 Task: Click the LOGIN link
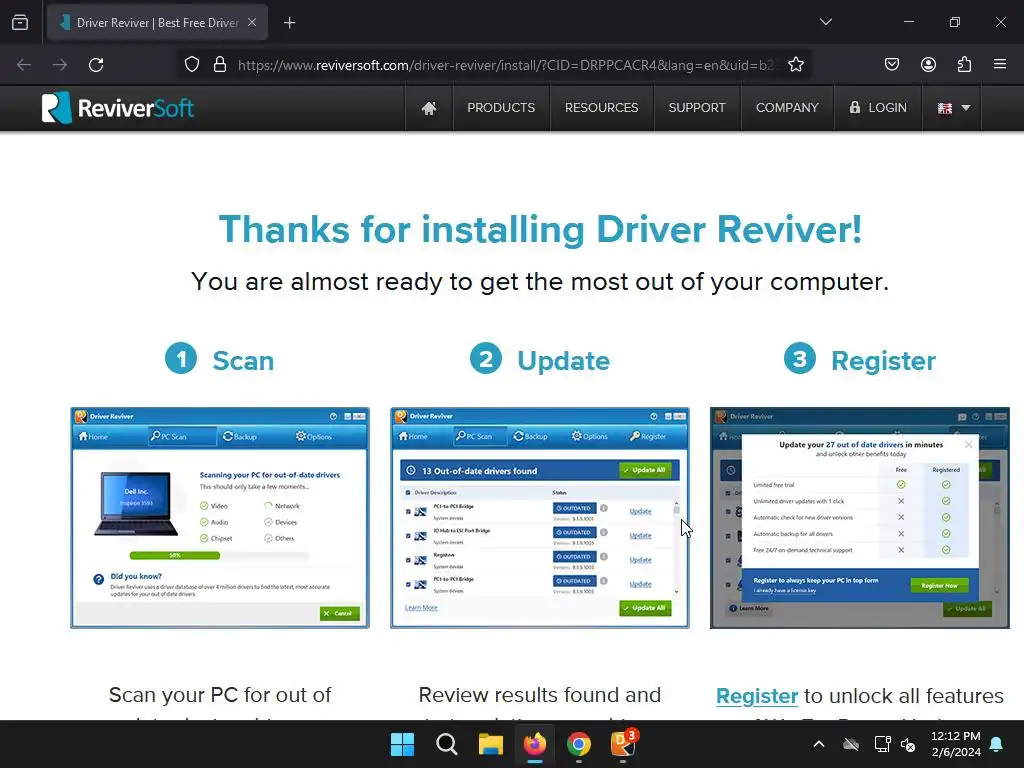pos(878,108)
